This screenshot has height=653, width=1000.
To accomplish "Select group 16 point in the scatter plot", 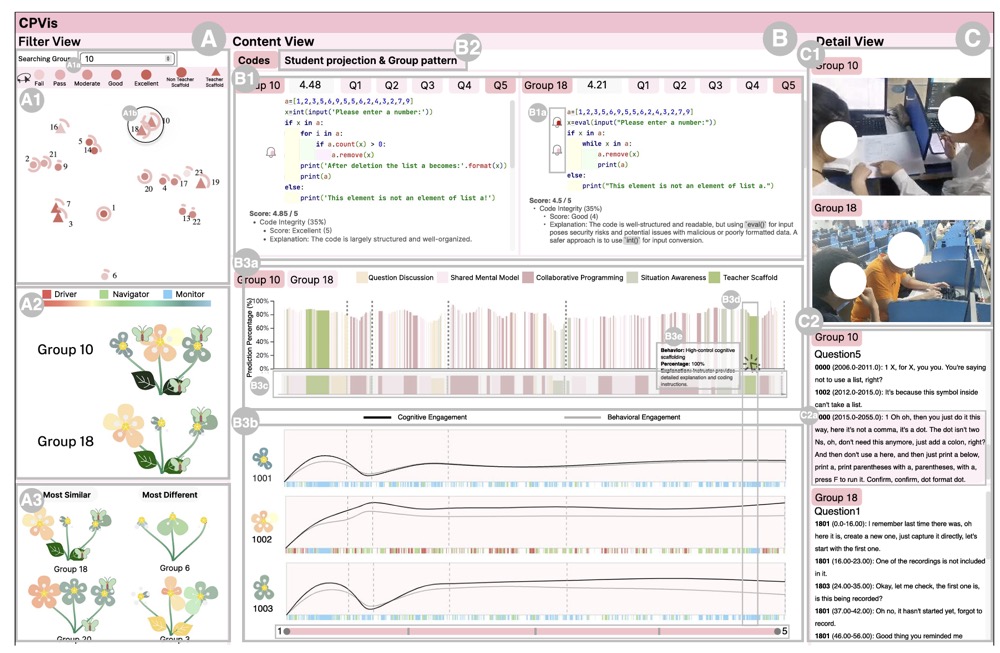I will [62, 126].
